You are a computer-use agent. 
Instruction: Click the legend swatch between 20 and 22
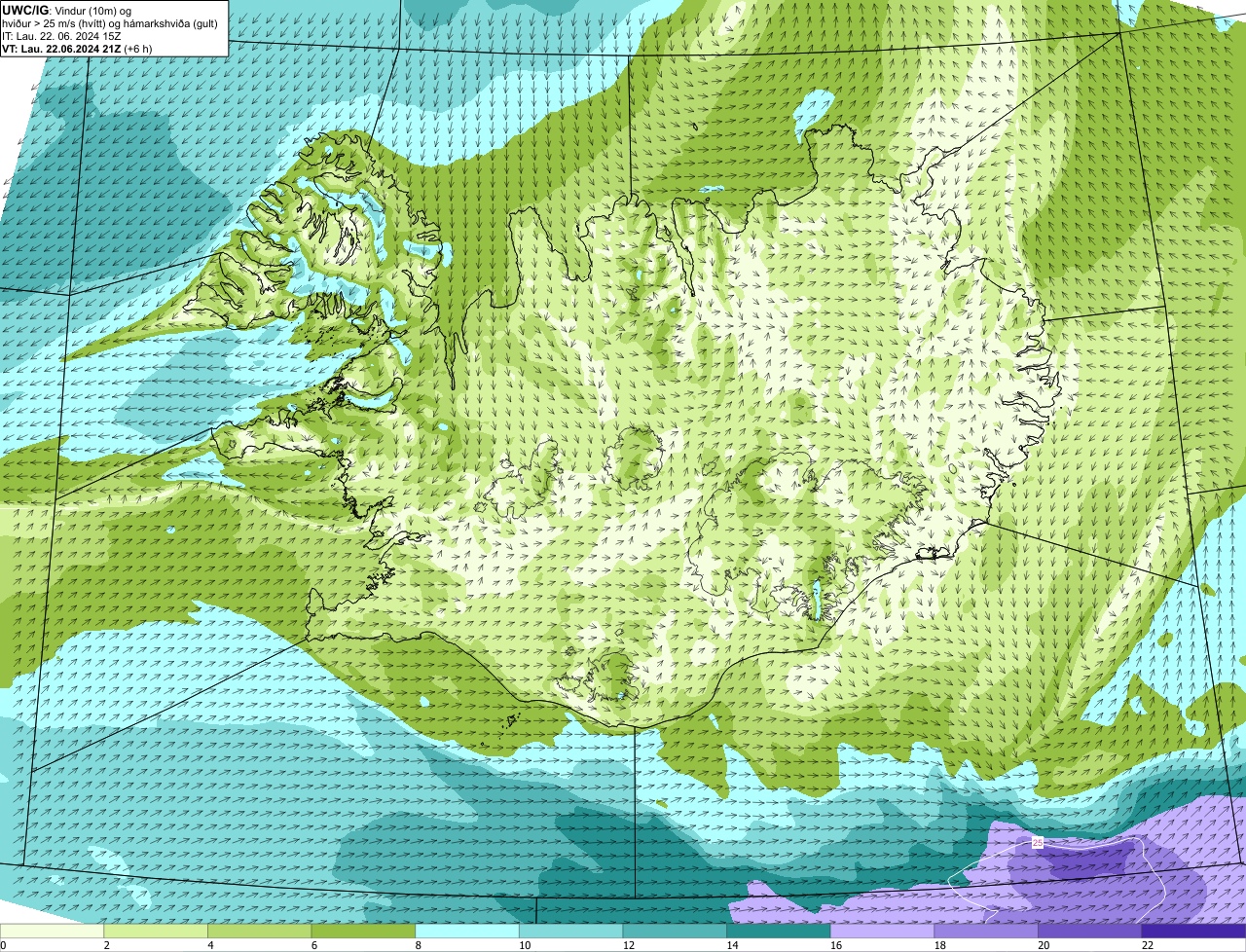[x=1090, y=931]
